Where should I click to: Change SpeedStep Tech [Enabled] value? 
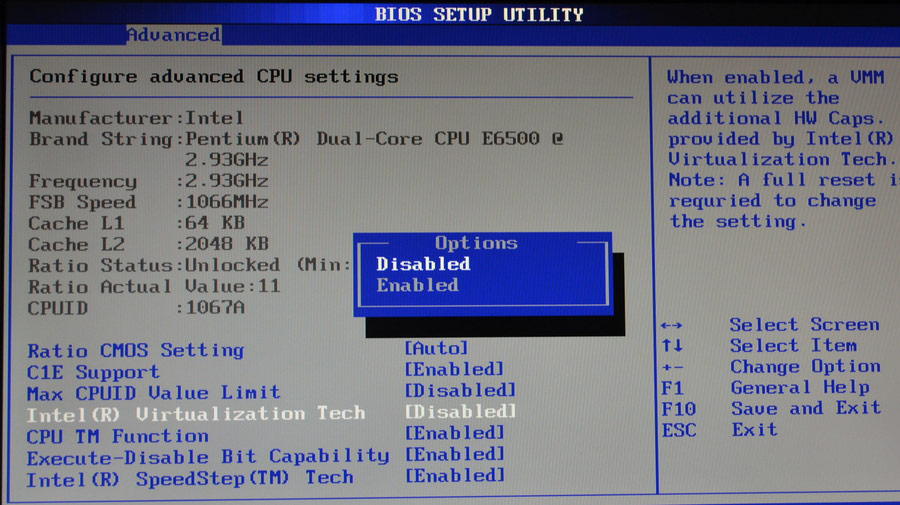(x=454, y=475)
